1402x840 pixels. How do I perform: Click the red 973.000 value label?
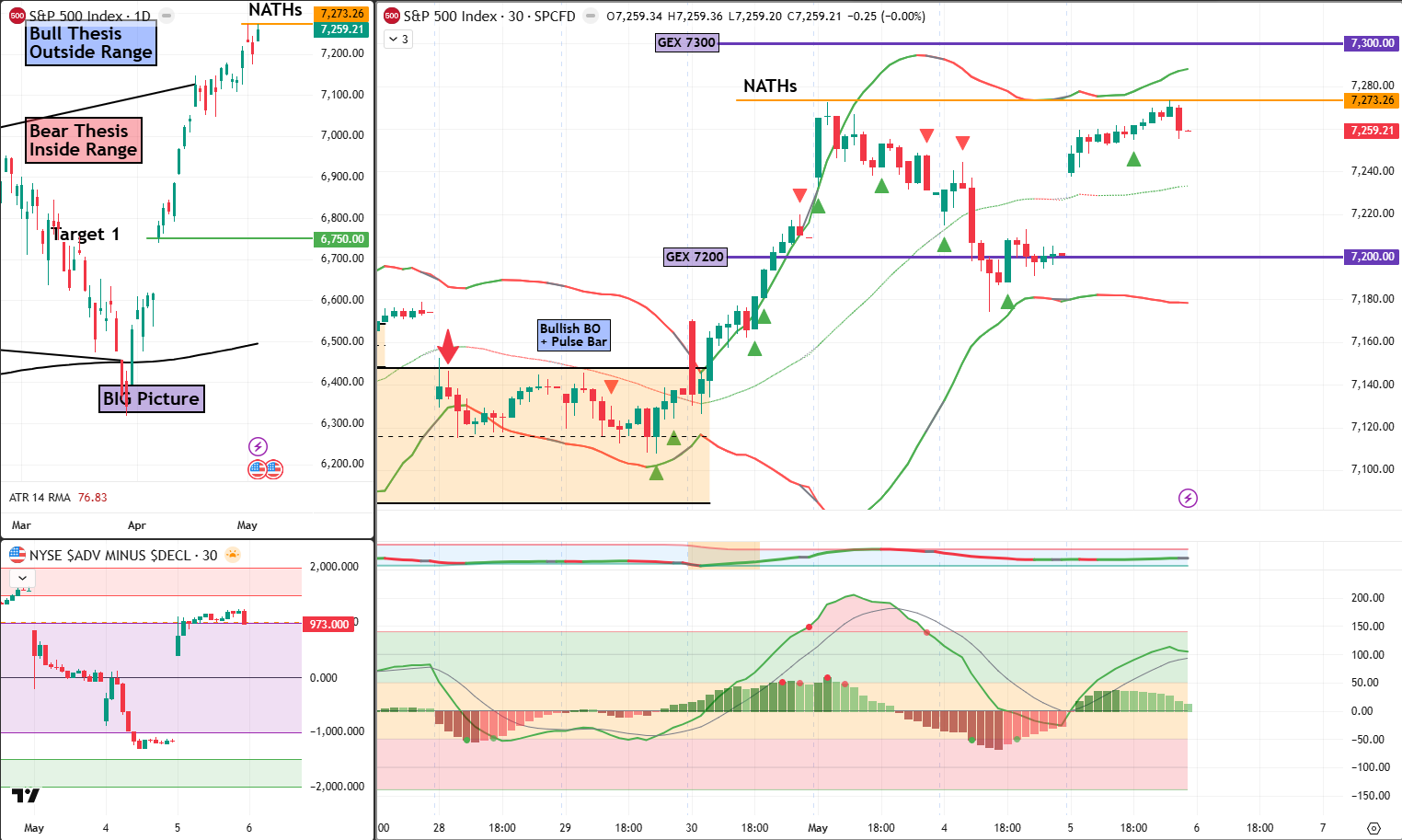(328, 624)
